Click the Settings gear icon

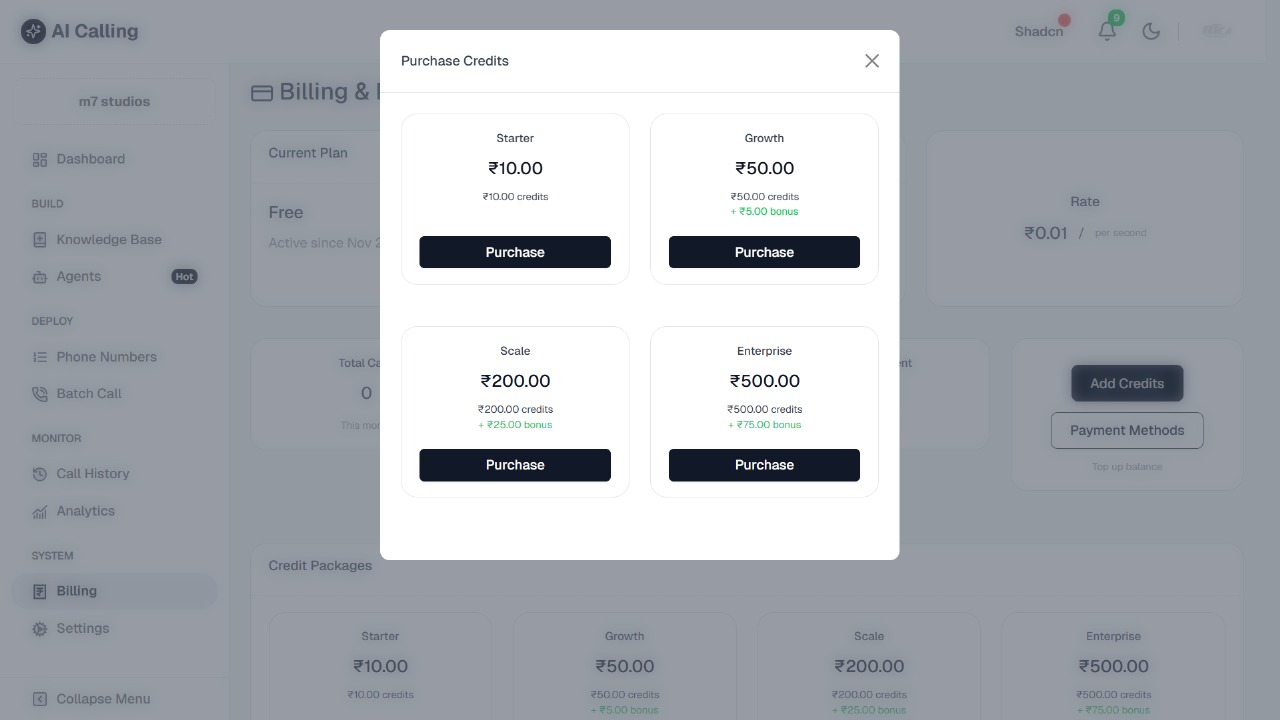[x=38, y=628]
